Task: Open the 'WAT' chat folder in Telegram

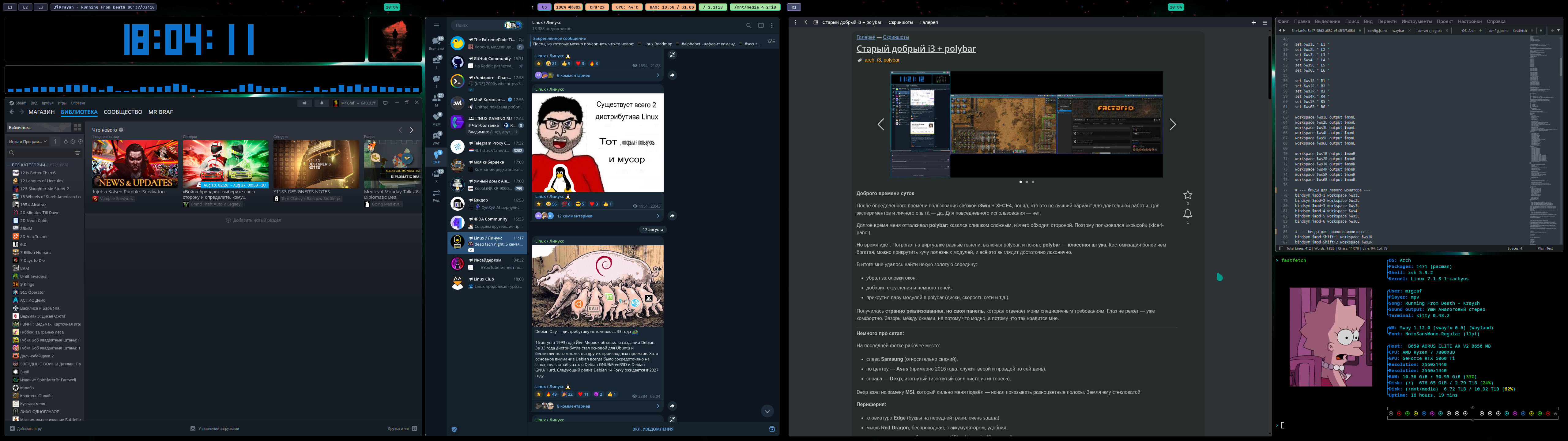Action: coord(436,138)
